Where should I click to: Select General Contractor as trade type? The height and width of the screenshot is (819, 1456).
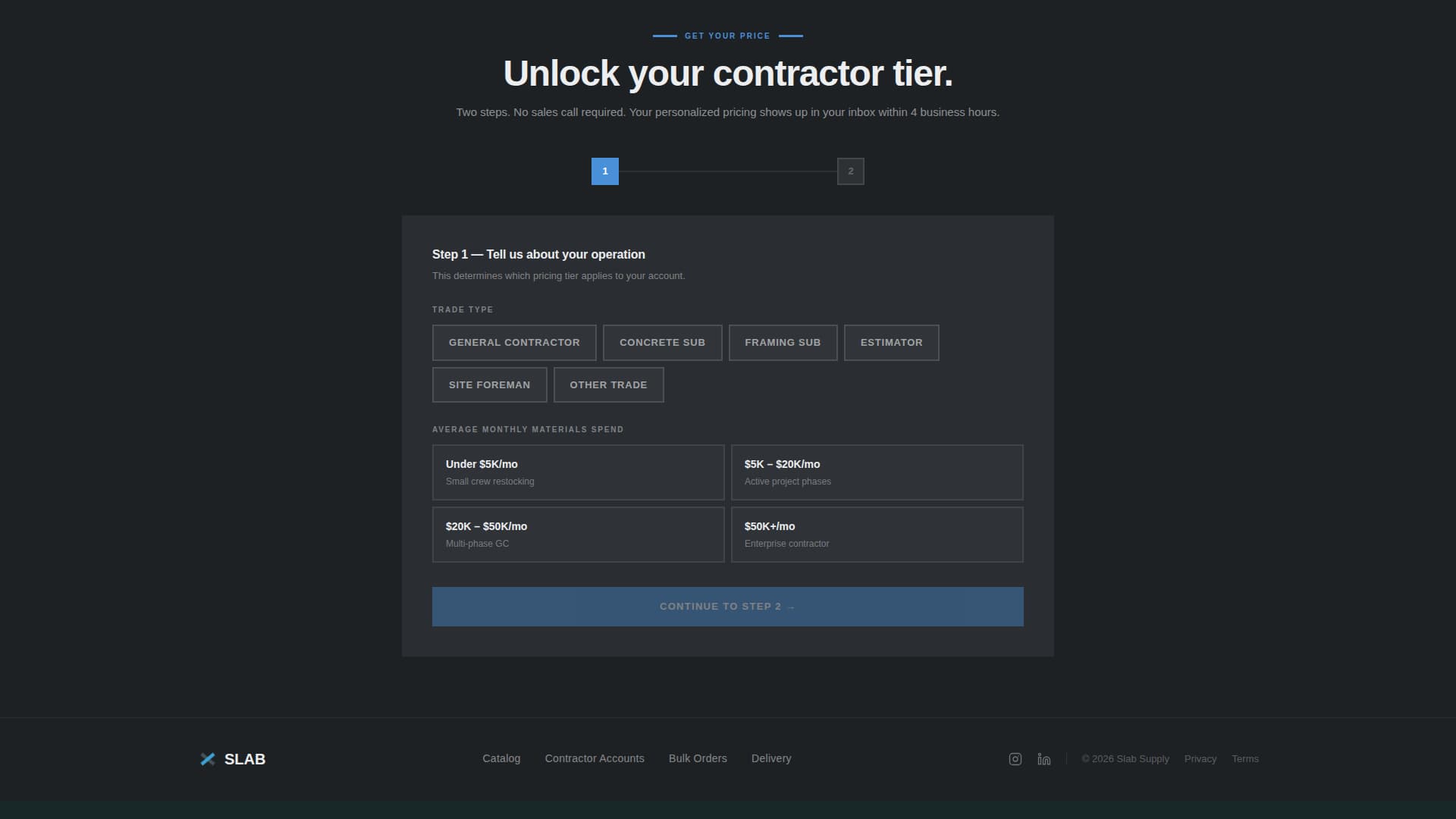pos(513,342)
